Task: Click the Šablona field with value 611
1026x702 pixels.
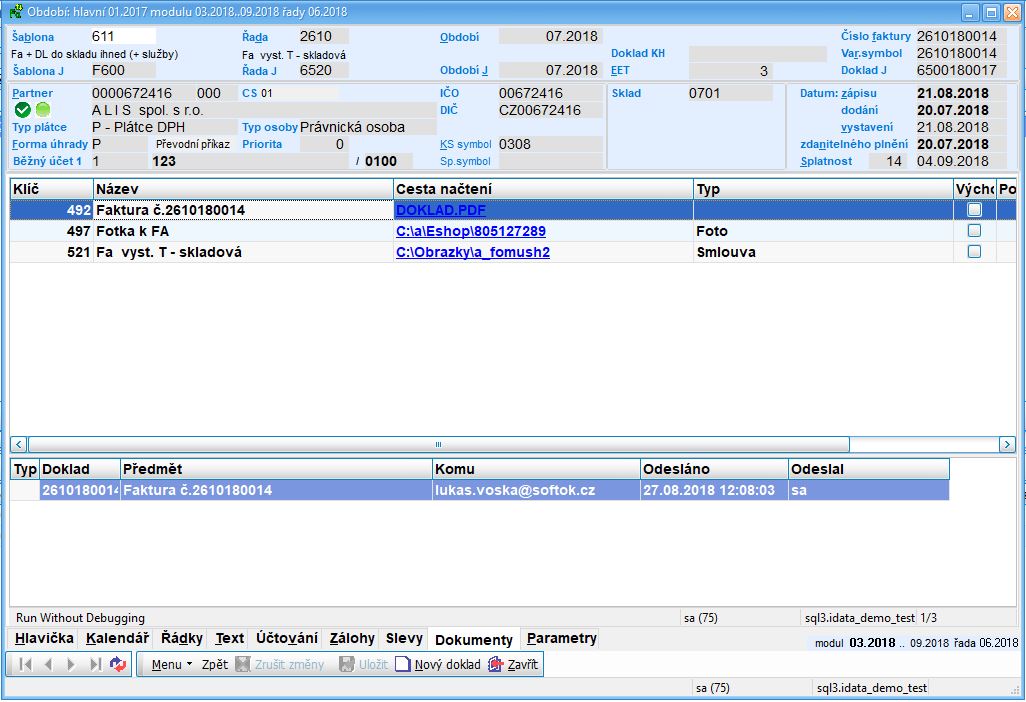Action: 123,37
